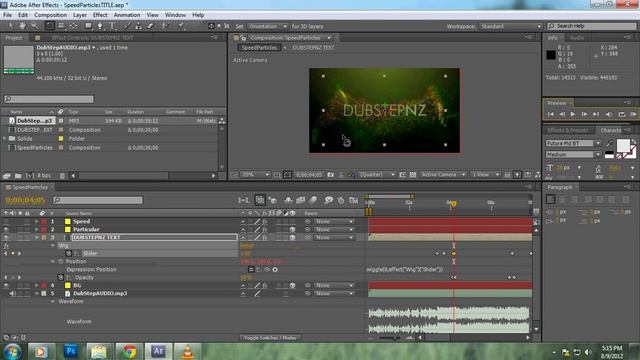The image size is (640, 360).
Task: Select the Brush tool
Action: (127, 26)
